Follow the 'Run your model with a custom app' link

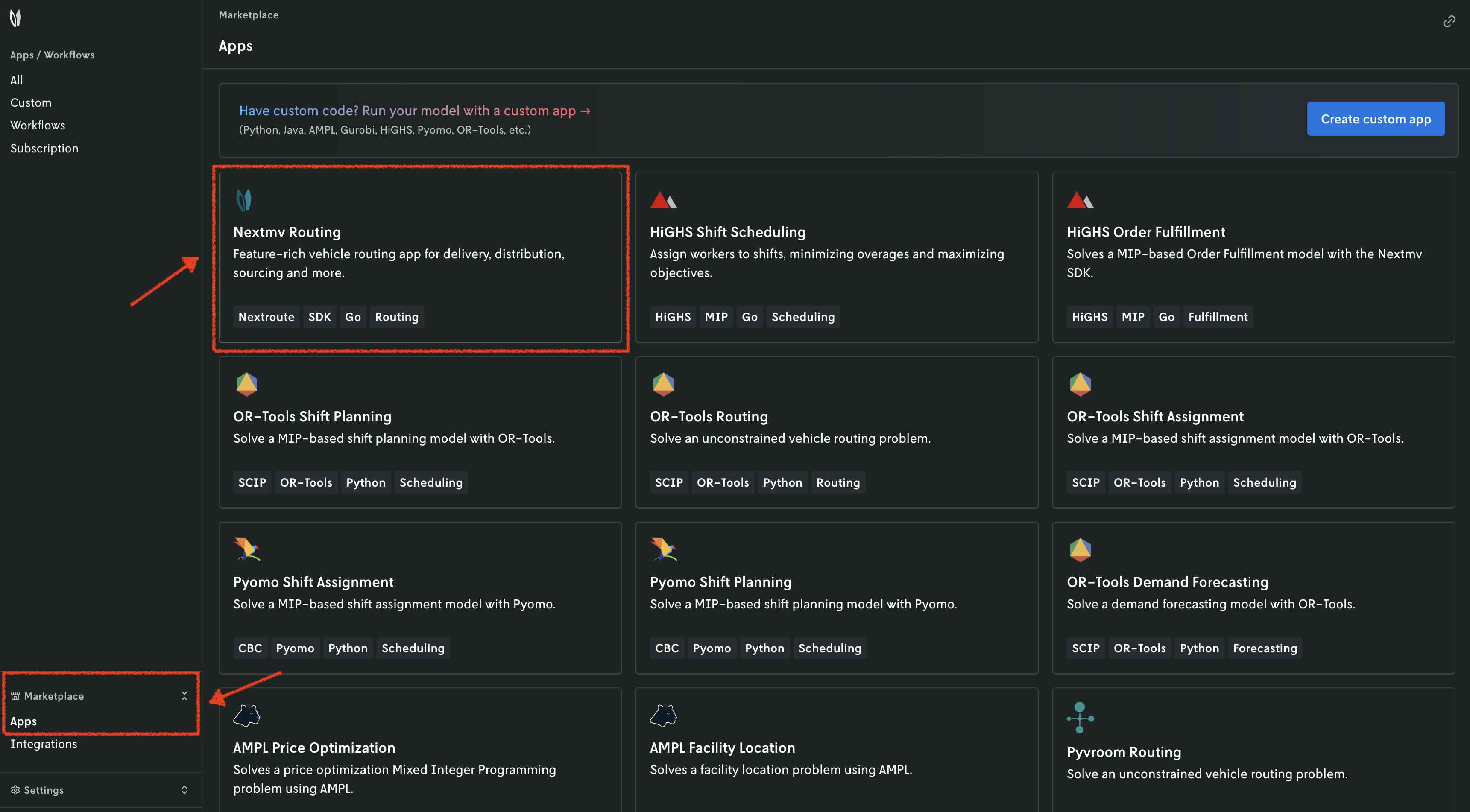[415, 111]
